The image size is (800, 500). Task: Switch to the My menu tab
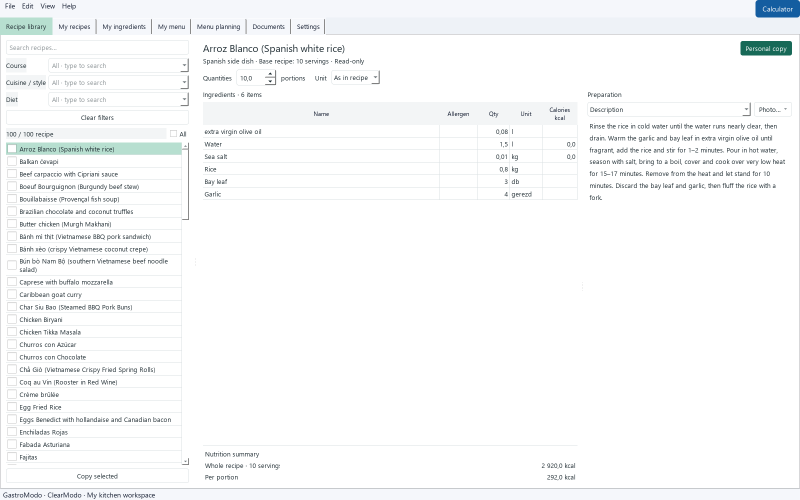(x=171, y=27)
